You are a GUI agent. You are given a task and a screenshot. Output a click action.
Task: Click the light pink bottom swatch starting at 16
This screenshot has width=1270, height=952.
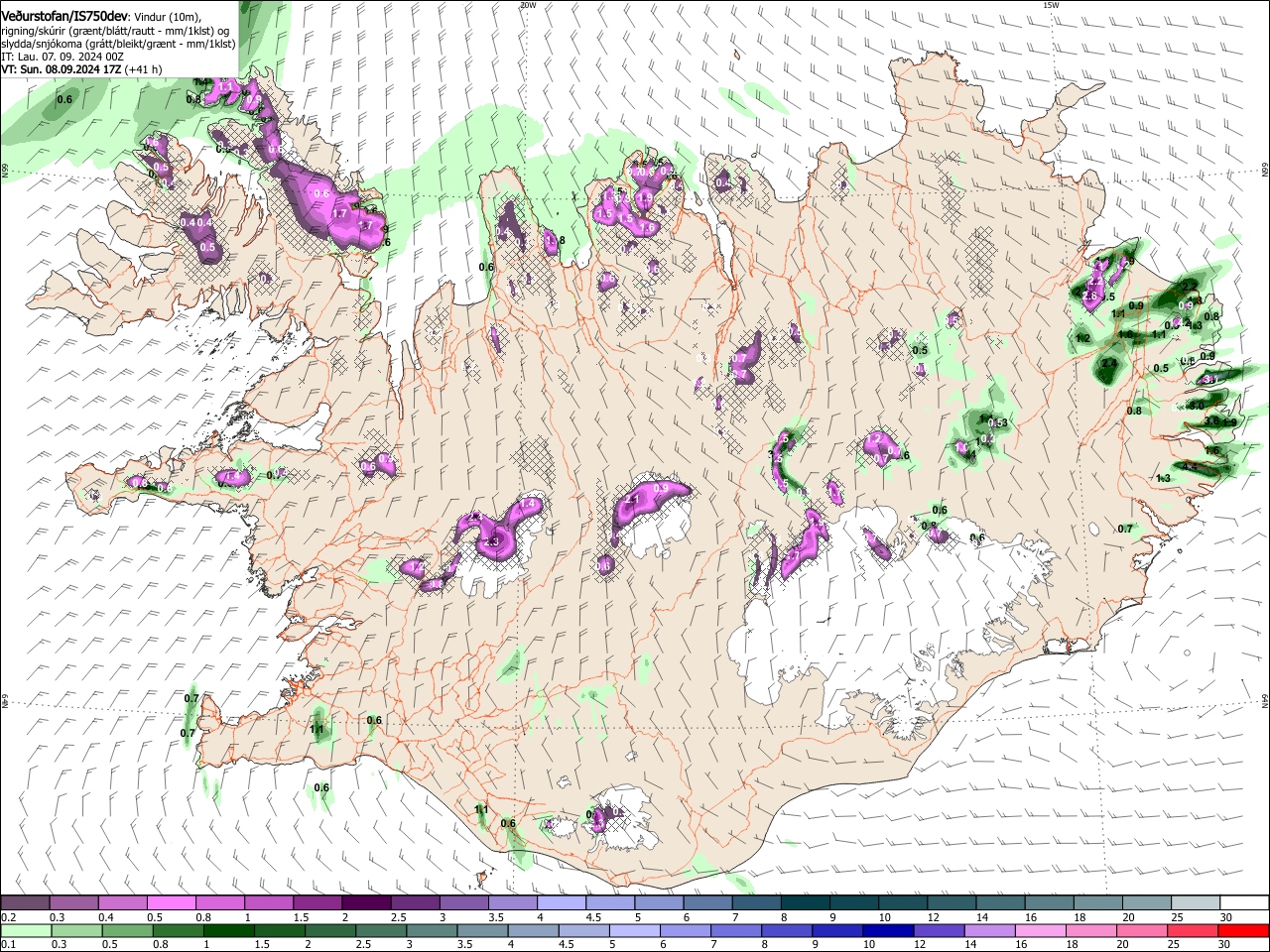point(1042,931)
